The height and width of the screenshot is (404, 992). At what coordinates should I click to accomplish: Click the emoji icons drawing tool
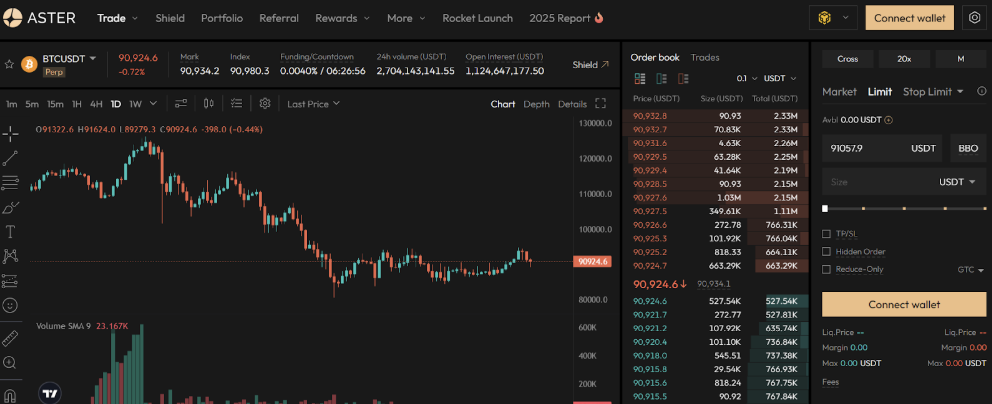(10, 304)
